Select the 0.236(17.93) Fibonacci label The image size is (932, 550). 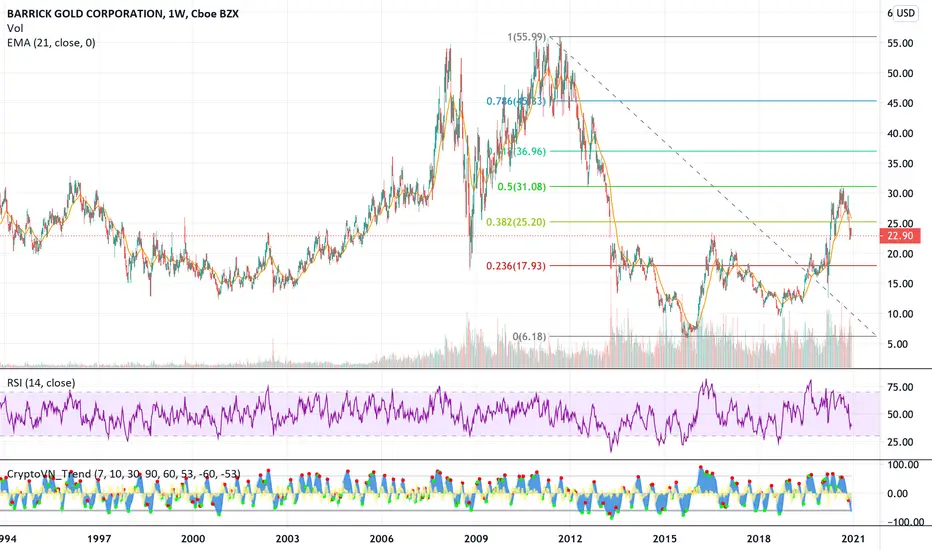coord(515,266)
